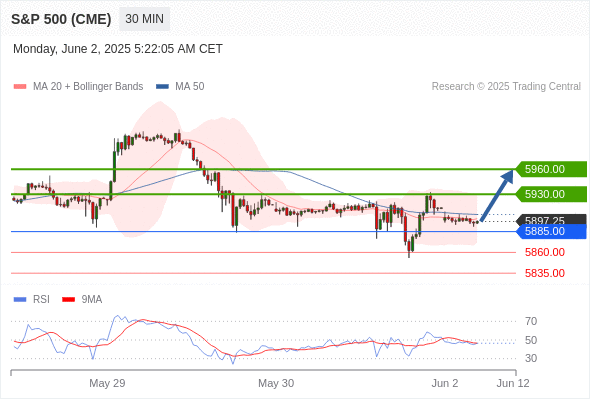
Task: Select the MA 50 legend label
Action: 190,87
